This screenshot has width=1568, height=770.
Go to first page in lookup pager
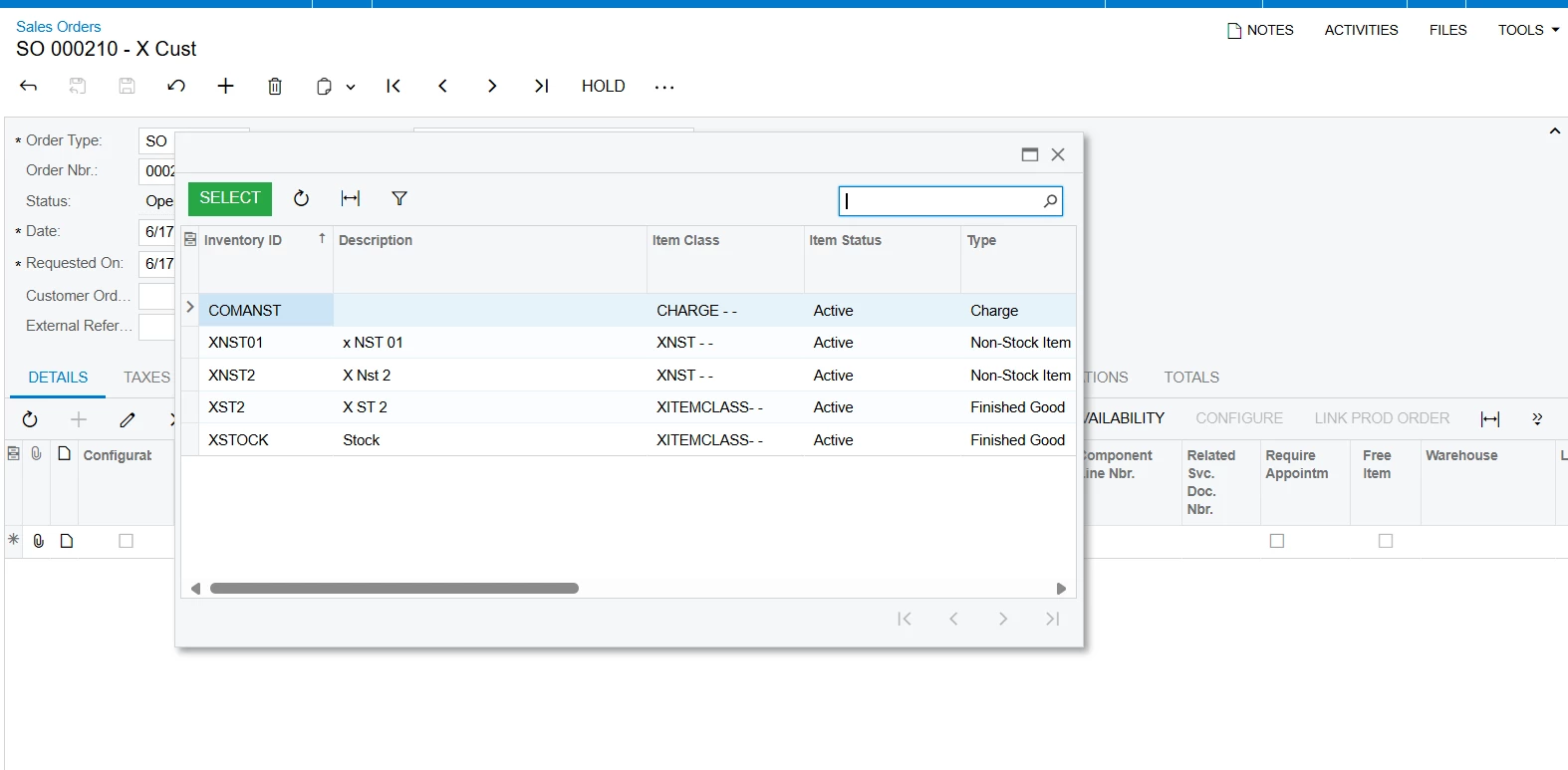(904, 620)
